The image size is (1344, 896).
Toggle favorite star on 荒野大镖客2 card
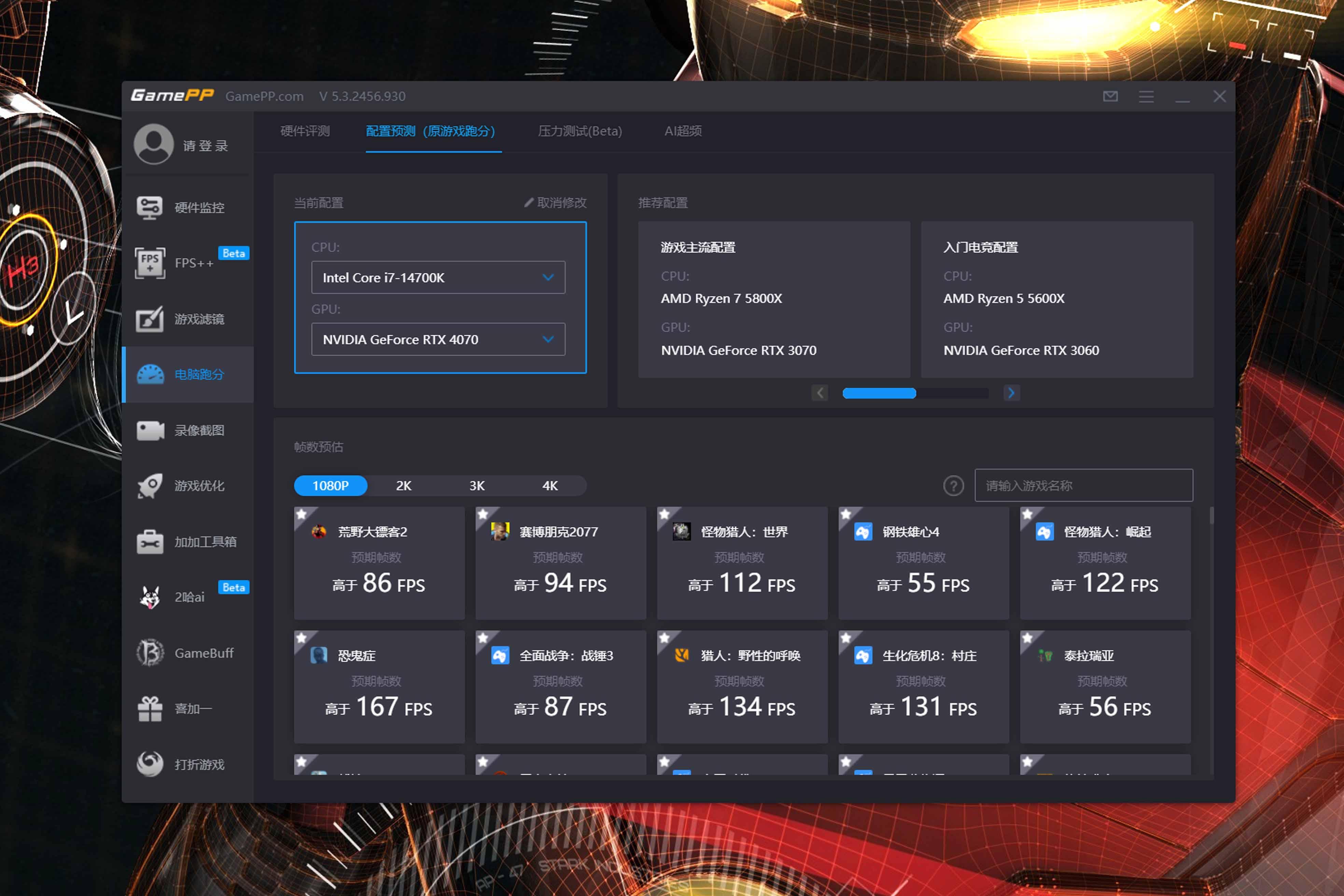tap(302, 514)
